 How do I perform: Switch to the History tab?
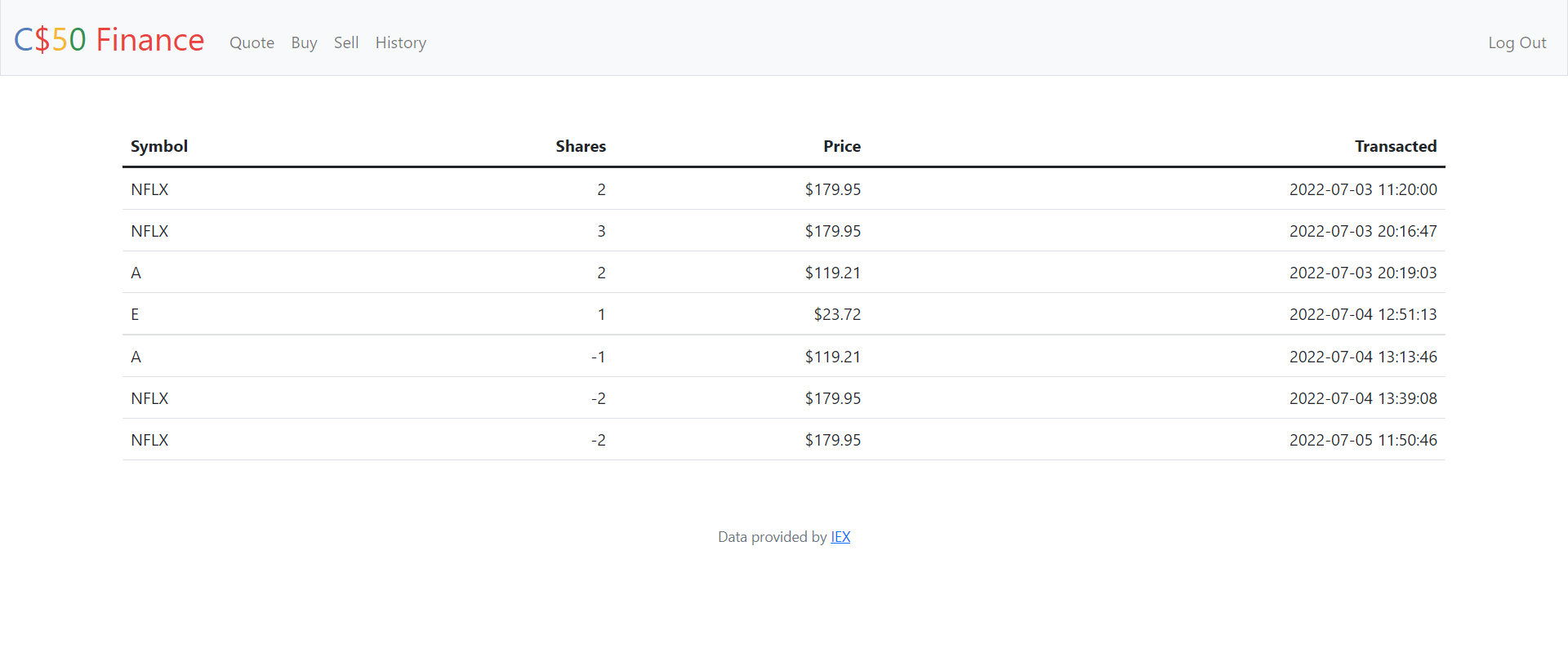tap(400, 42)
